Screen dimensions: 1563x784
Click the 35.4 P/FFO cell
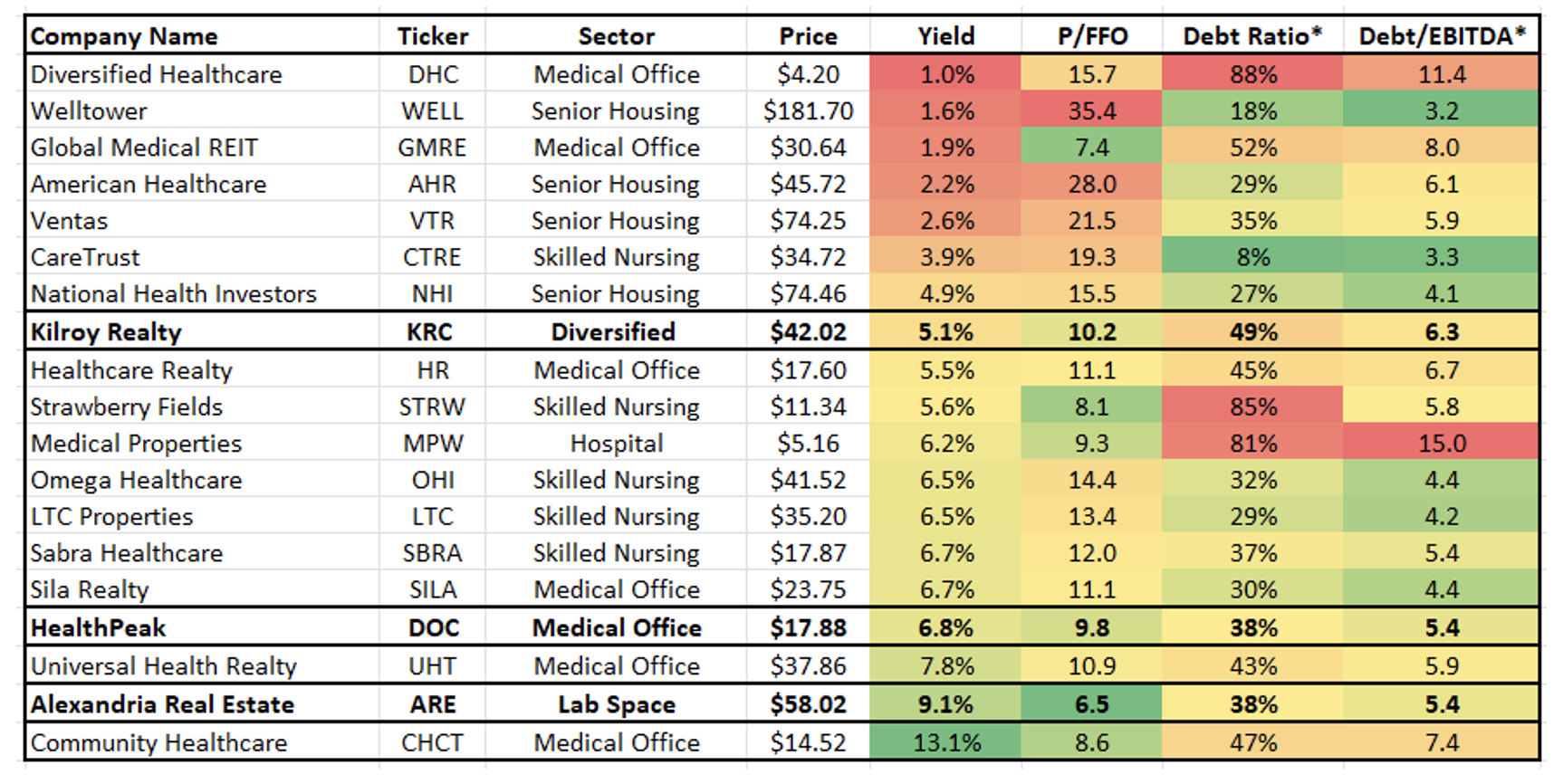click(x=1092, y=111)
